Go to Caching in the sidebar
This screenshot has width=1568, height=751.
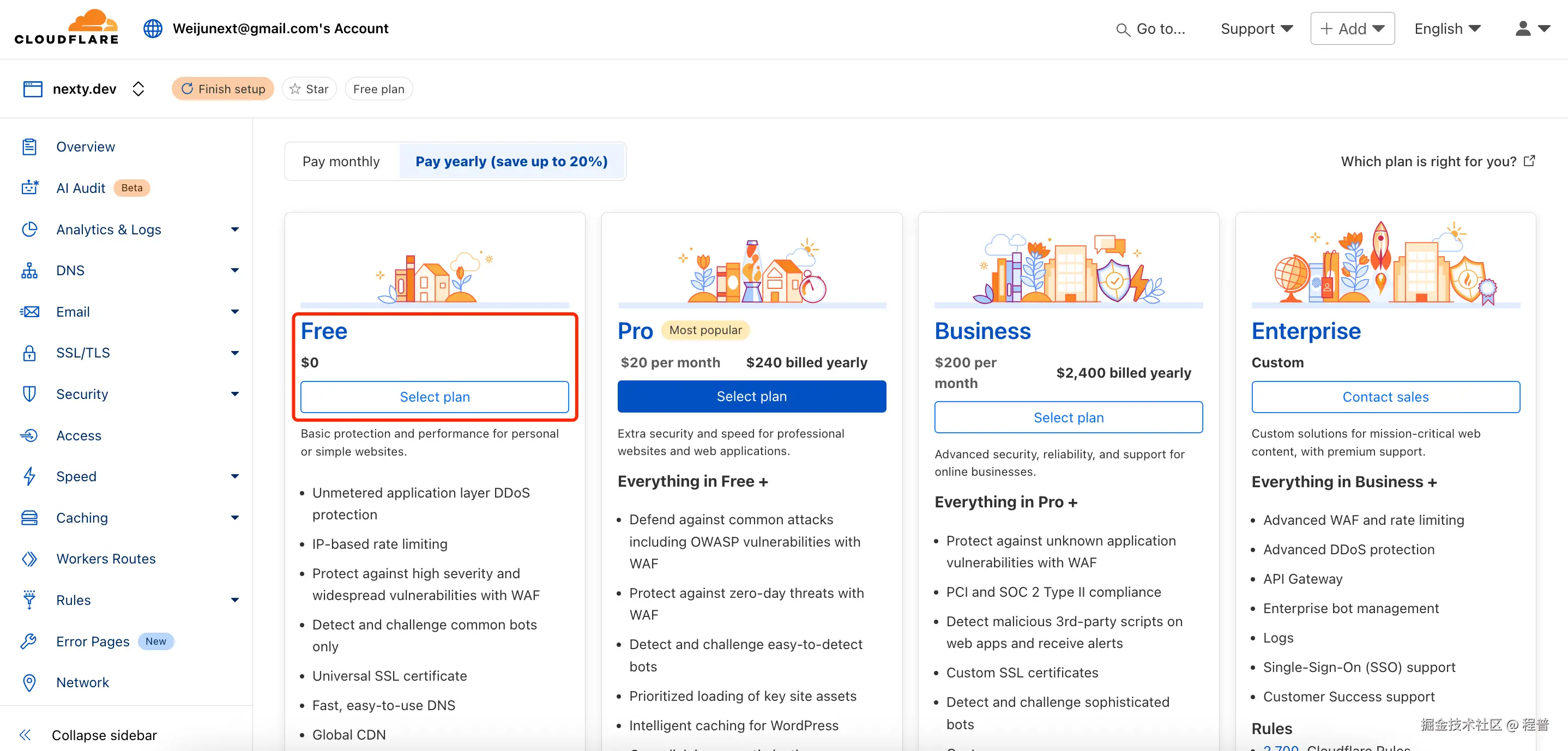[x=82, y=517]
